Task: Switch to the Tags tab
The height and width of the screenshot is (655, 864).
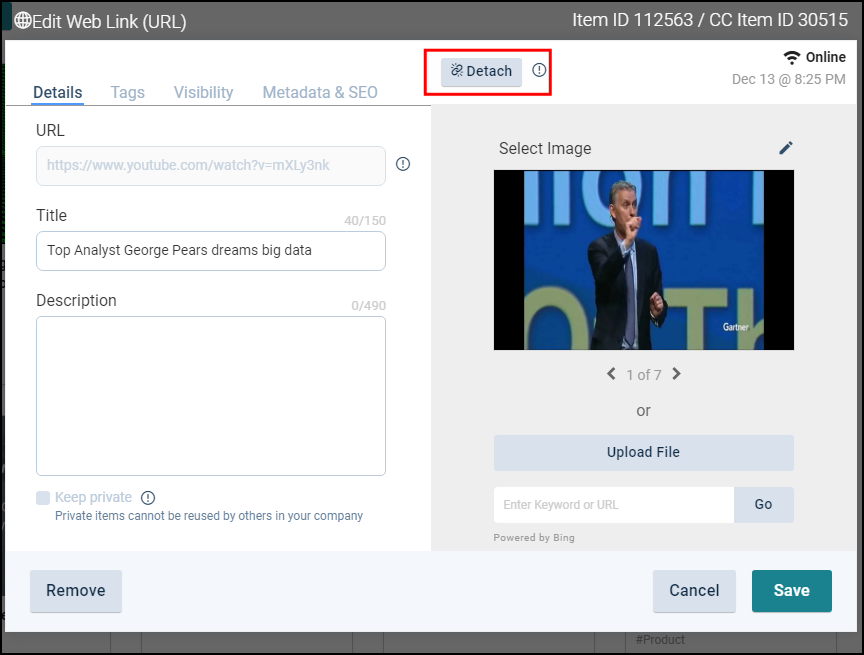Action: pos(127,92)
